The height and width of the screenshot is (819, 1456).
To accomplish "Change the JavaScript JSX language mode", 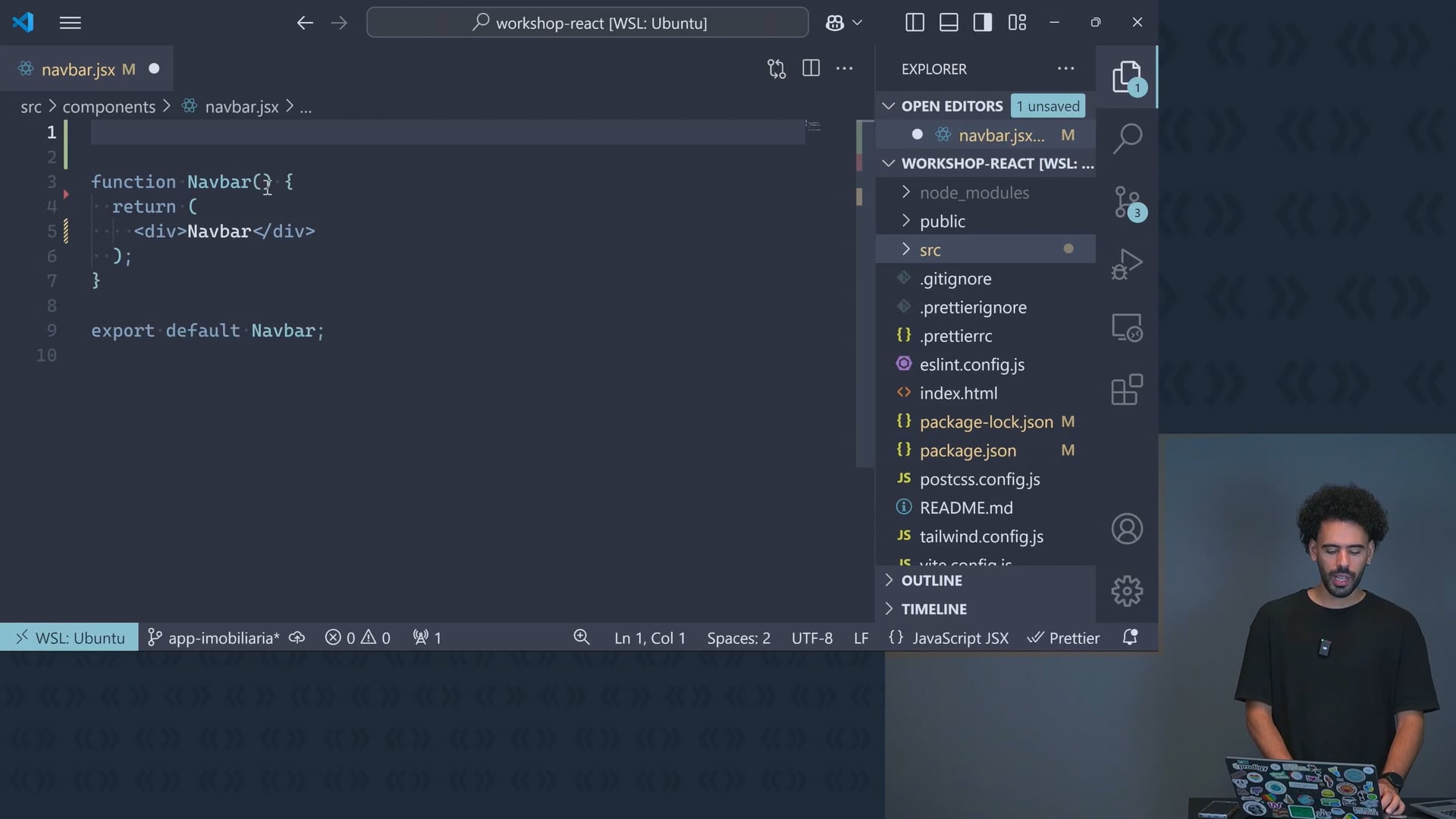I will pyautogui.click(x=960, y=638).
